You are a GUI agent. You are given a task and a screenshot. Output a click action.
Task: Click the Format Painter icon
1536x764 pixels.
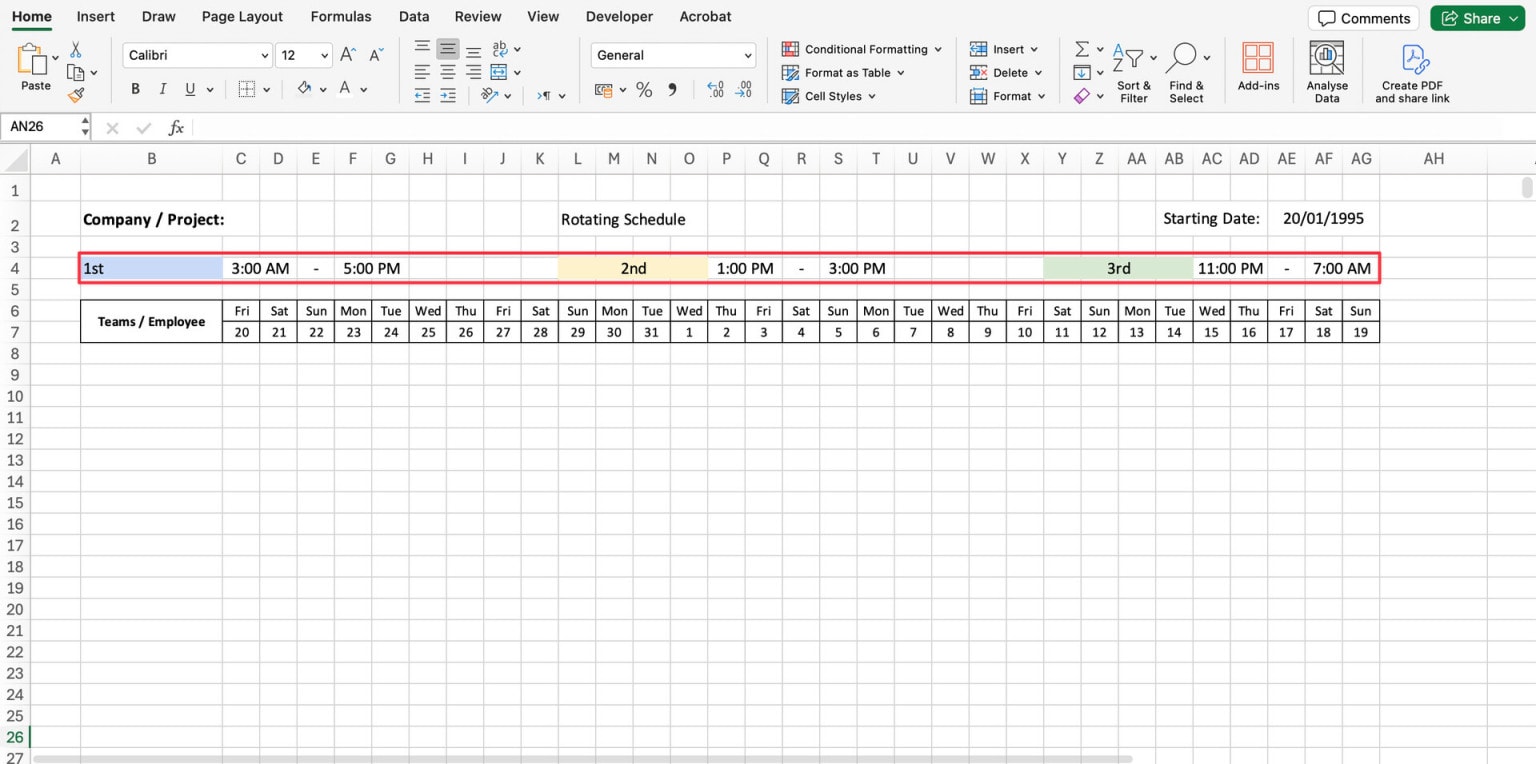tap(75, 94)
